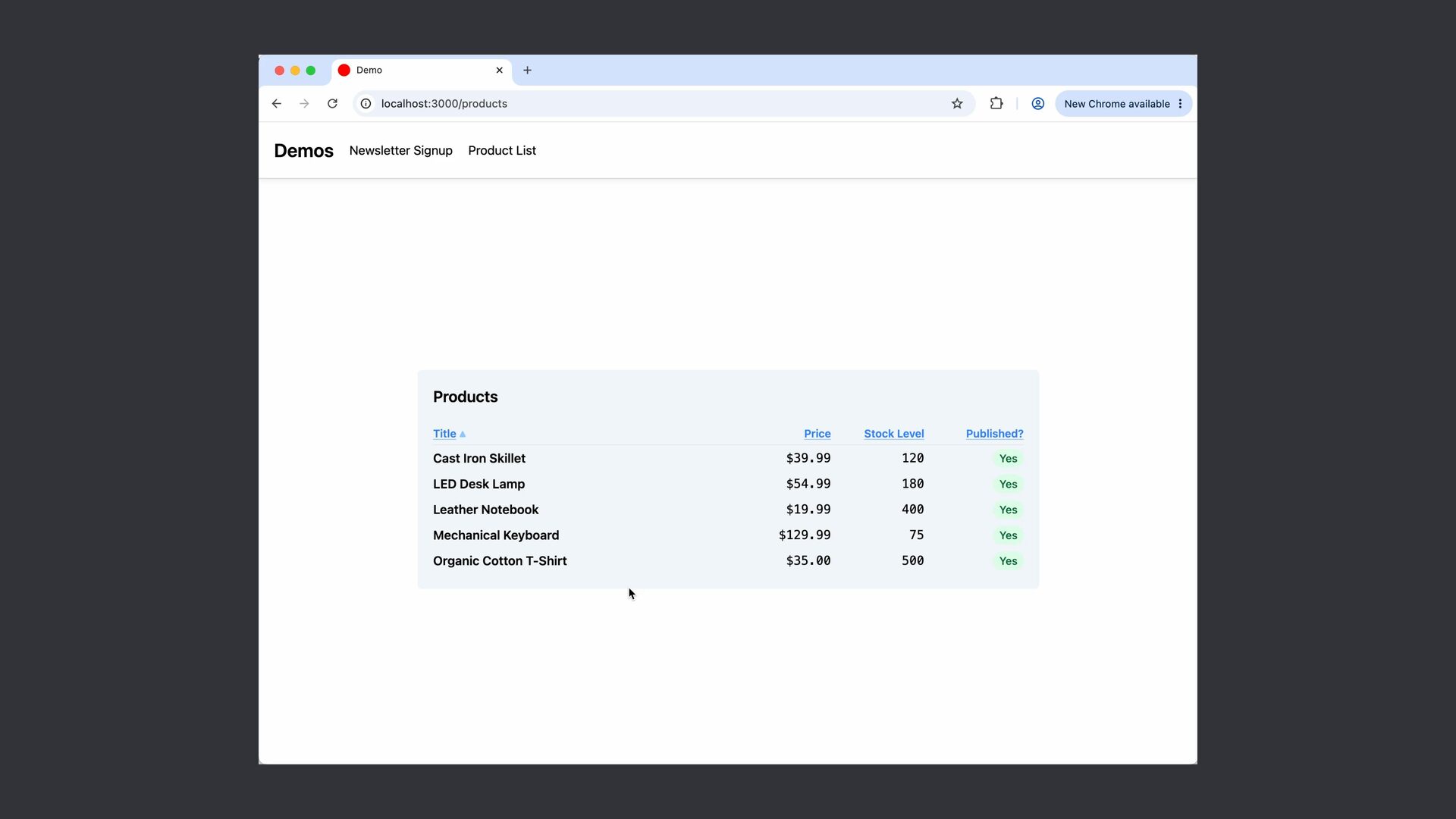
Task: Open the Product List nav item
Action: point(502,151)
